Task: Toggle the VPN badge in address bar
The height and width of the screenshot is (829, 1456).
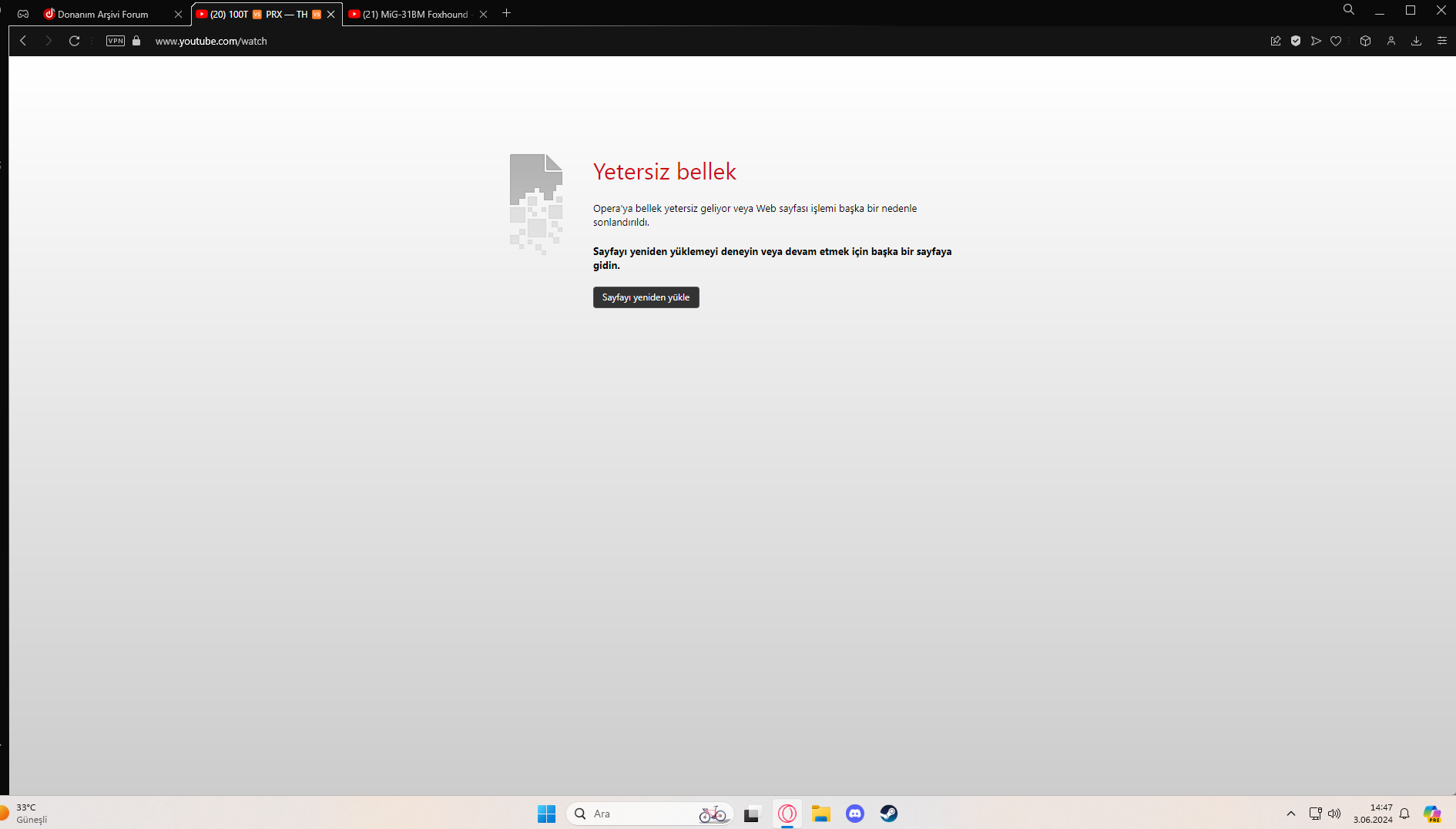Action: click(x=116, y=41)
